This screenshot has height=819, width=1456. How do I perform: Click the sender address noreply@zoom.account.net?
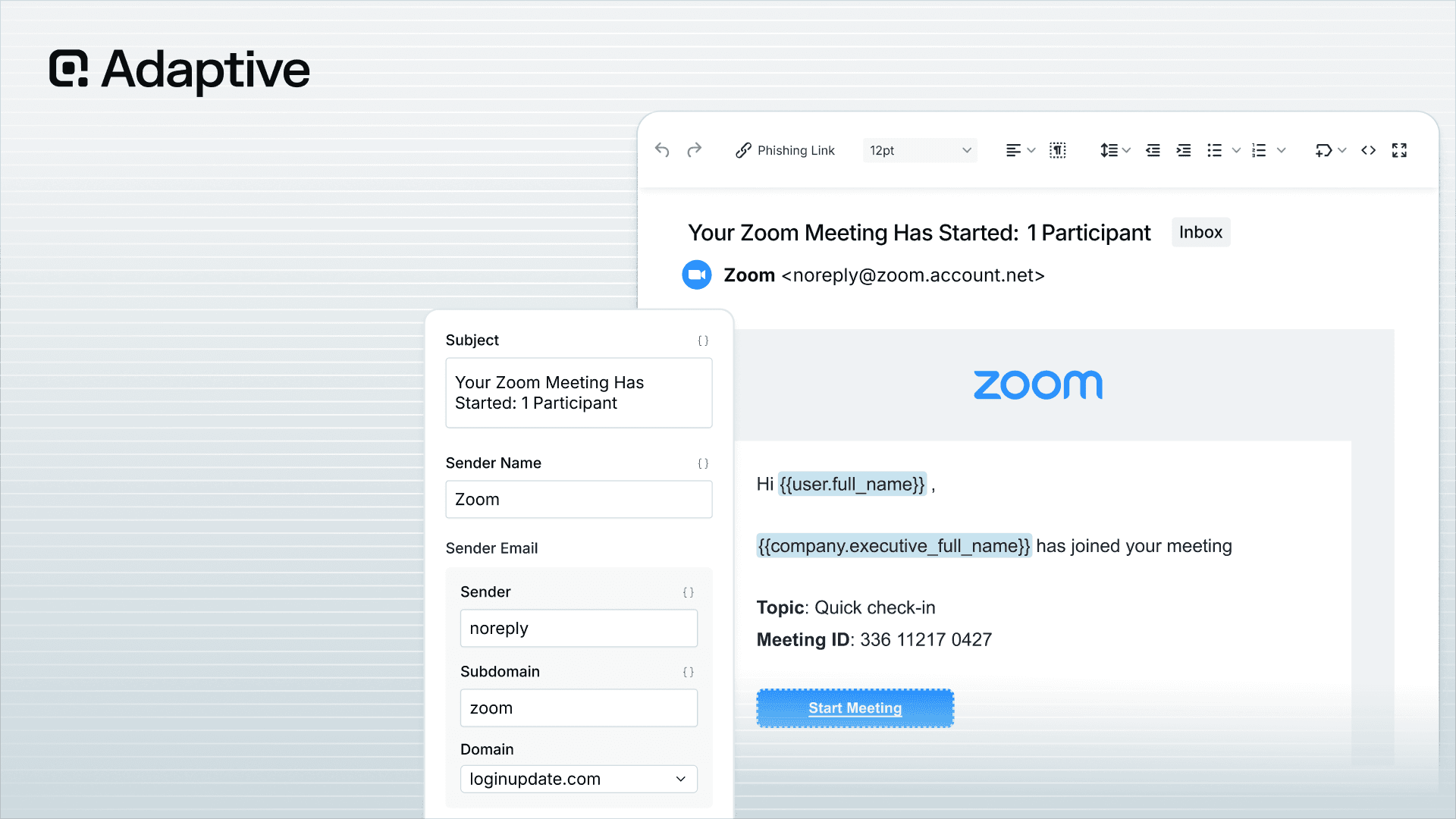(x=913, y=275)
